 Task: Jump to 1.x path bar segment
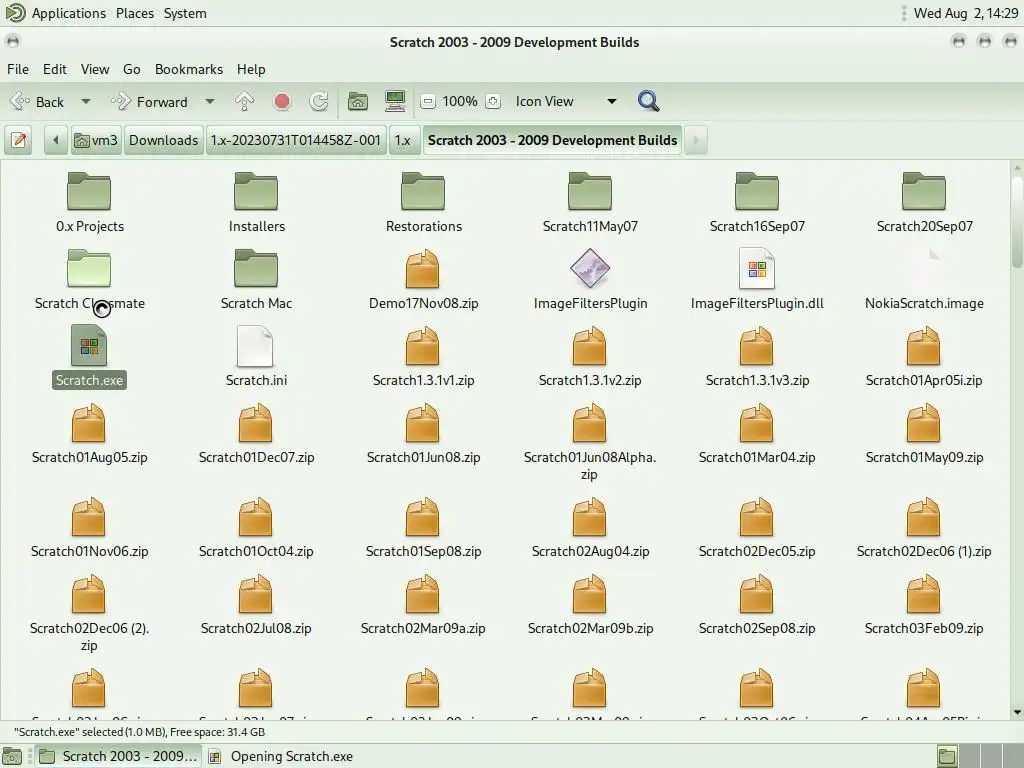[403, 140]
